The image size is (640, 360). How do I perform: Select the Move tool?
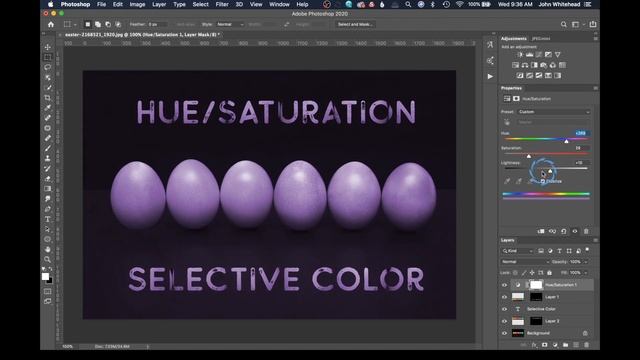48,47
